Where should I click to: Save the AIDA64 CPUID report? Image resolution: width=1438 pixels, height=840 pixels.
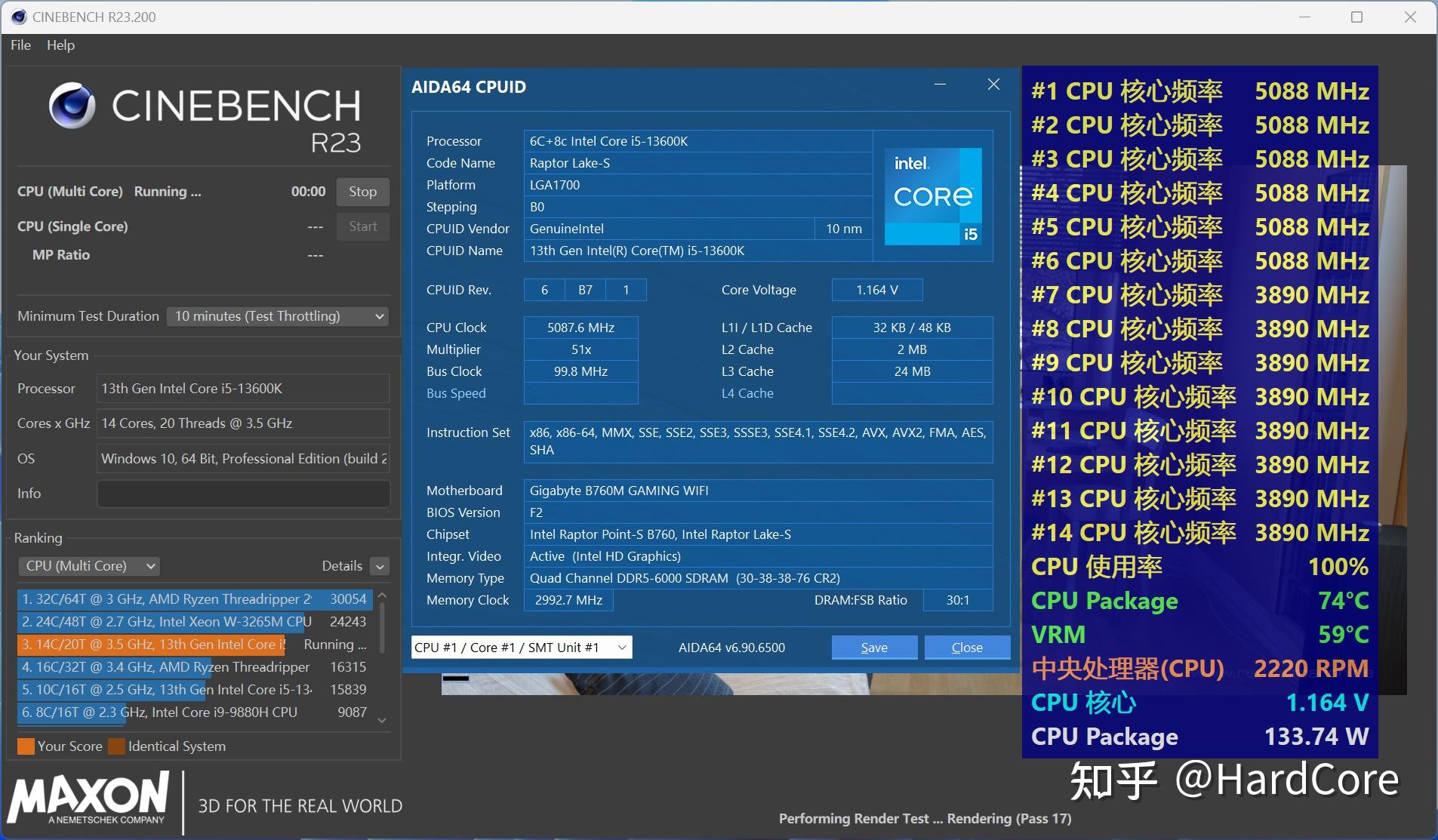874,648
